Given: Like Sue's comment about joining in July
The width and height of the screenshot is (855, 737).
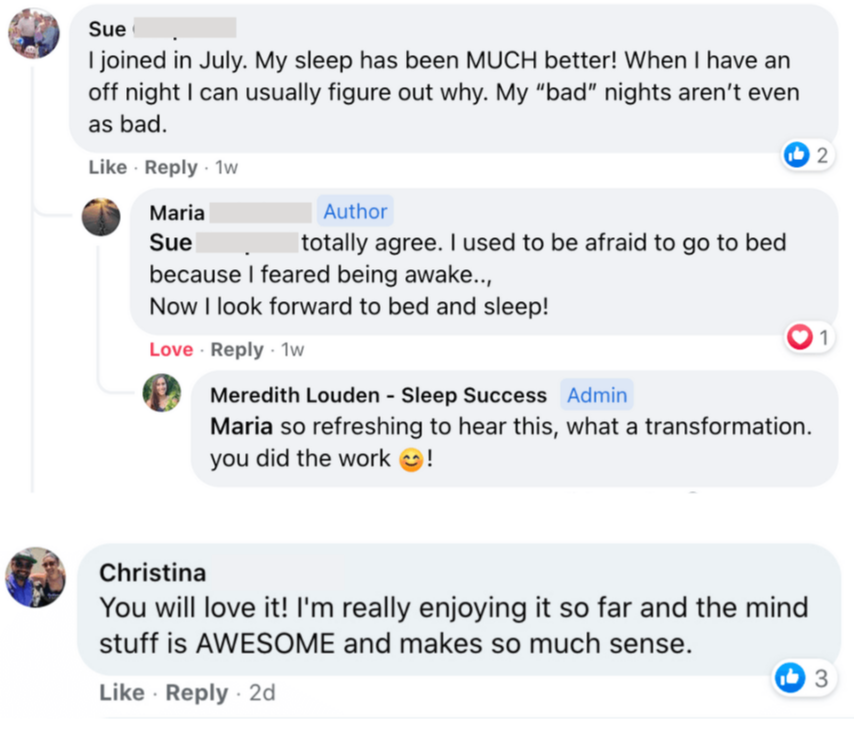Looking at the screenshot, I should (x=107, y=167).
